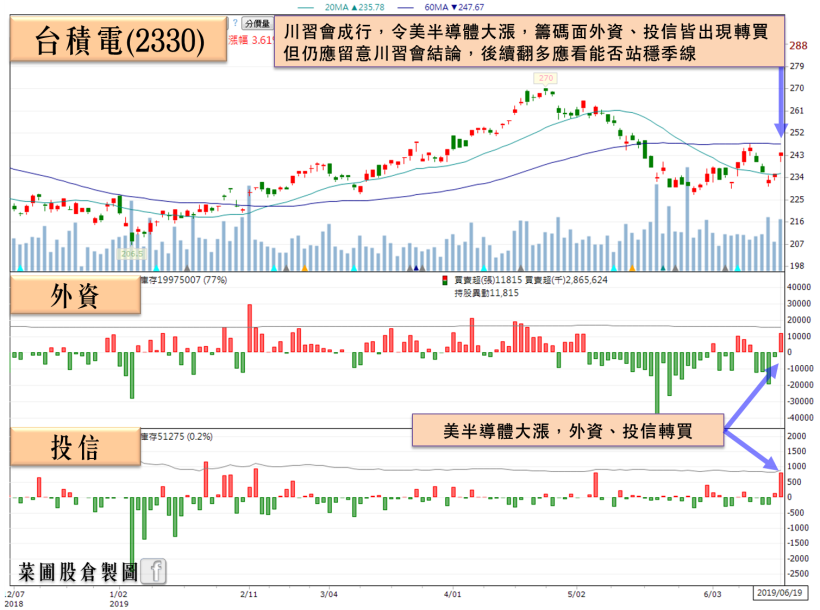The height and width of the screenshot is (610, 820).
Task: Select the dark blue triangle event marker
Action: pyautogui.click(x=416, y=268)
